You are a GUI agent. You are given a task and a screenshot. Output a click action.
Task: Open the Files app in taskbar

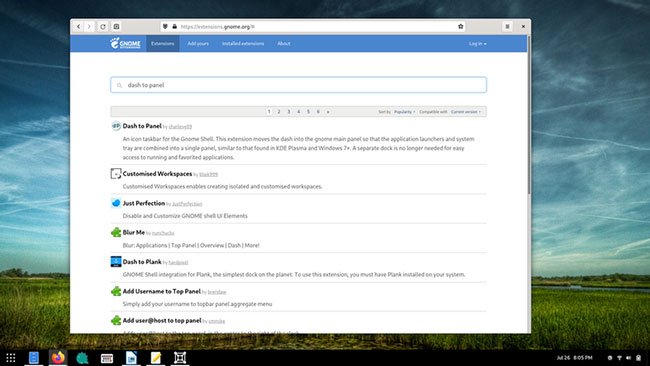pos(34,358)
